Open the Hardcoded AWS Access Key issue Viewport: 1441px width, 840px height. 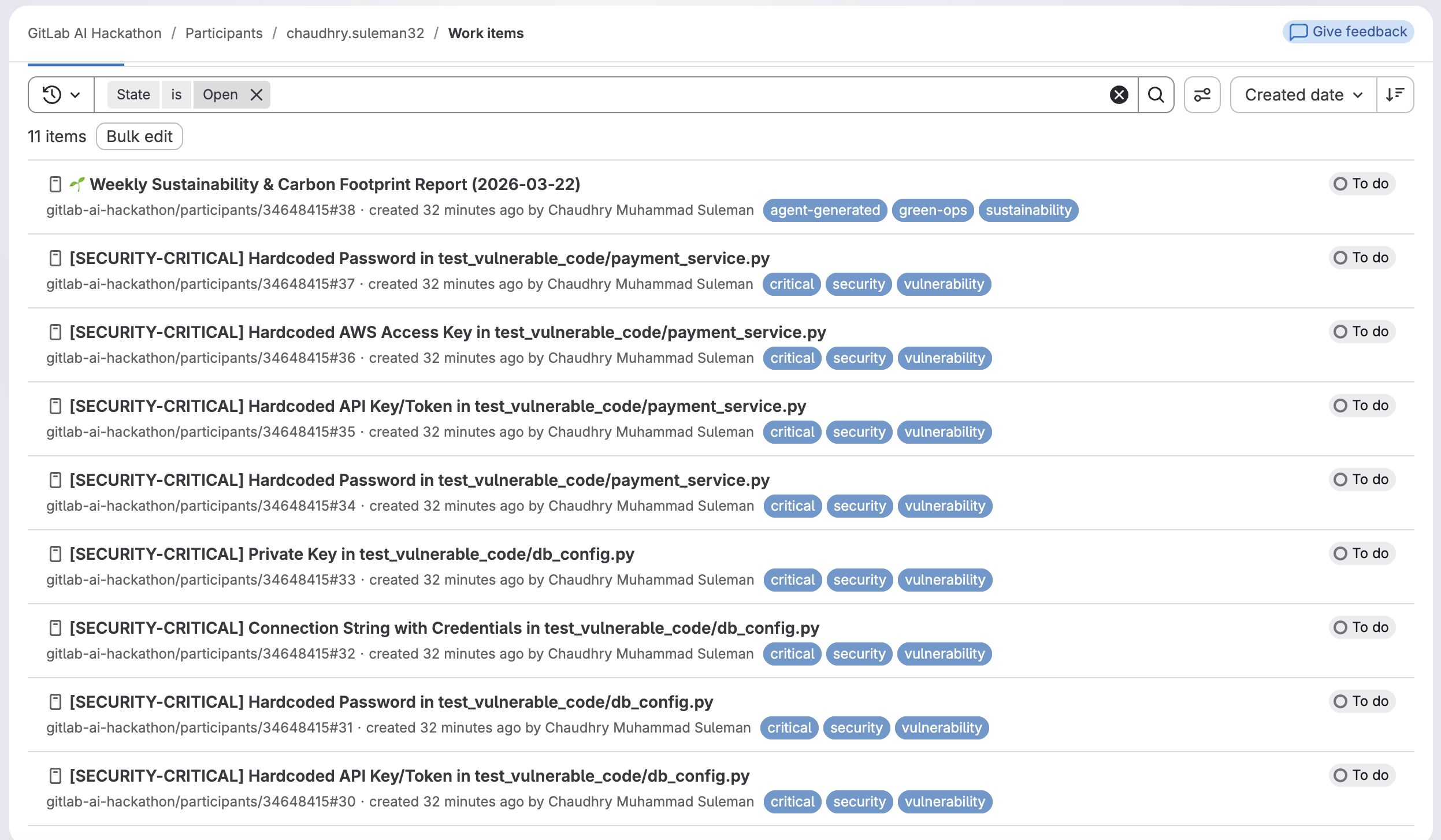447,332
